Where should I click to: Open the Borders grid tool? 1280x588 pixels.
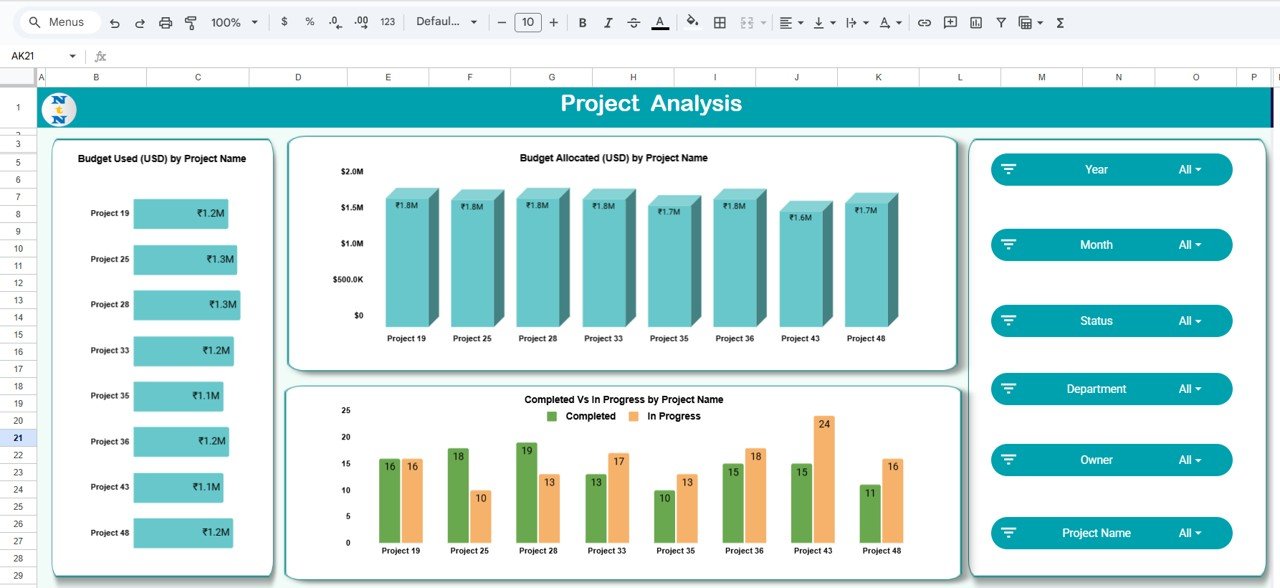(719, 22)
